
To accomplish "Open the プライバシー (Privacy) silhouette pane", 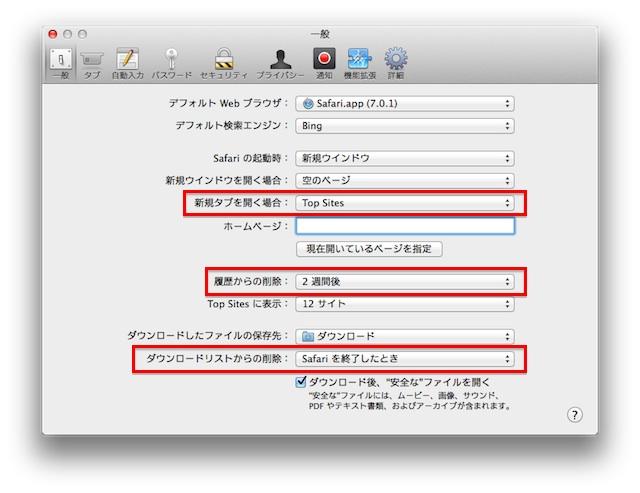I will (x=280, y=64).
